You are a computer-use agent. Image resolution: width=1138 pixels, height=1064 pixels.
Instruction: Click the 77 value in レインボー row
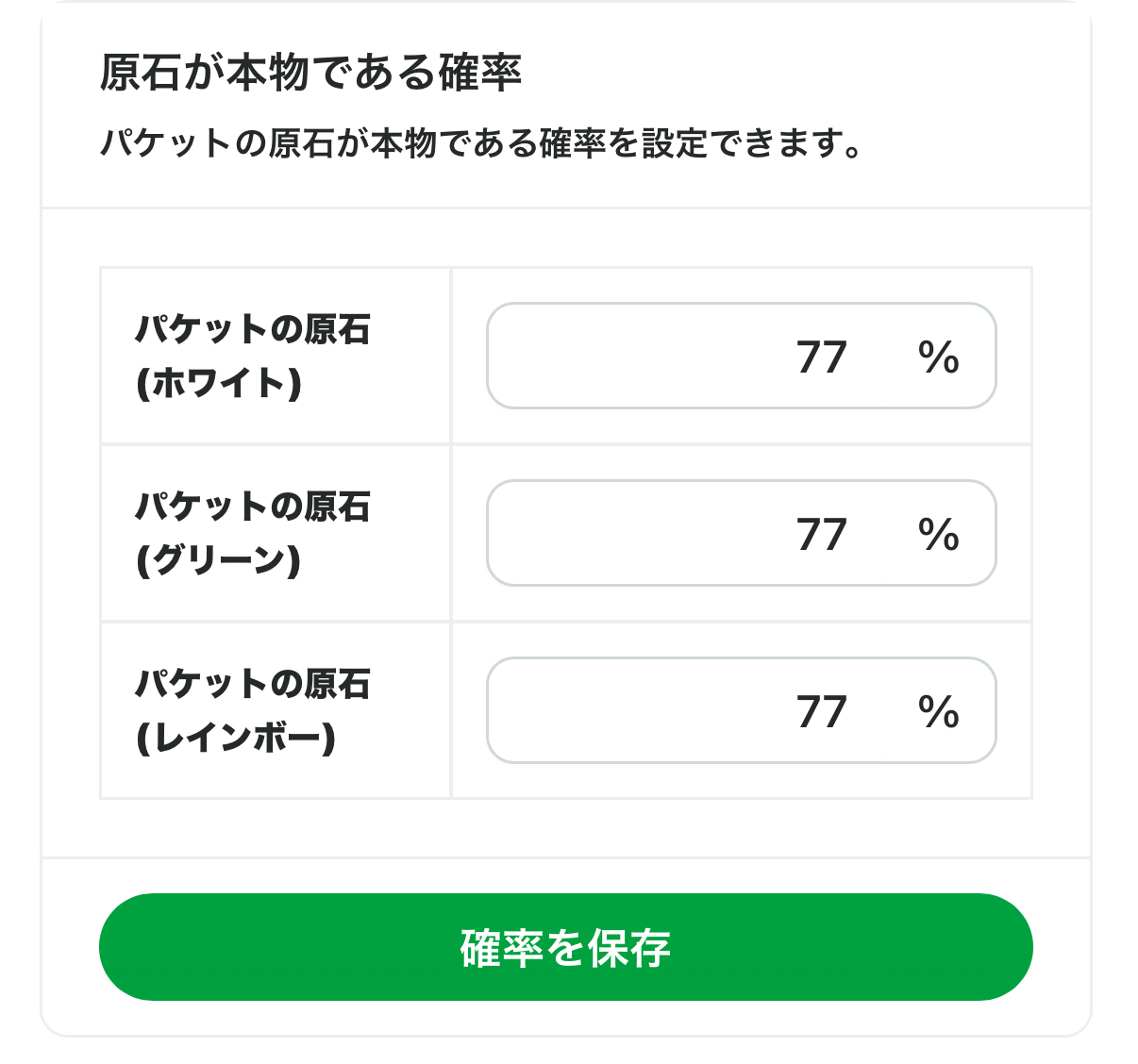click(x=821, y=712)
